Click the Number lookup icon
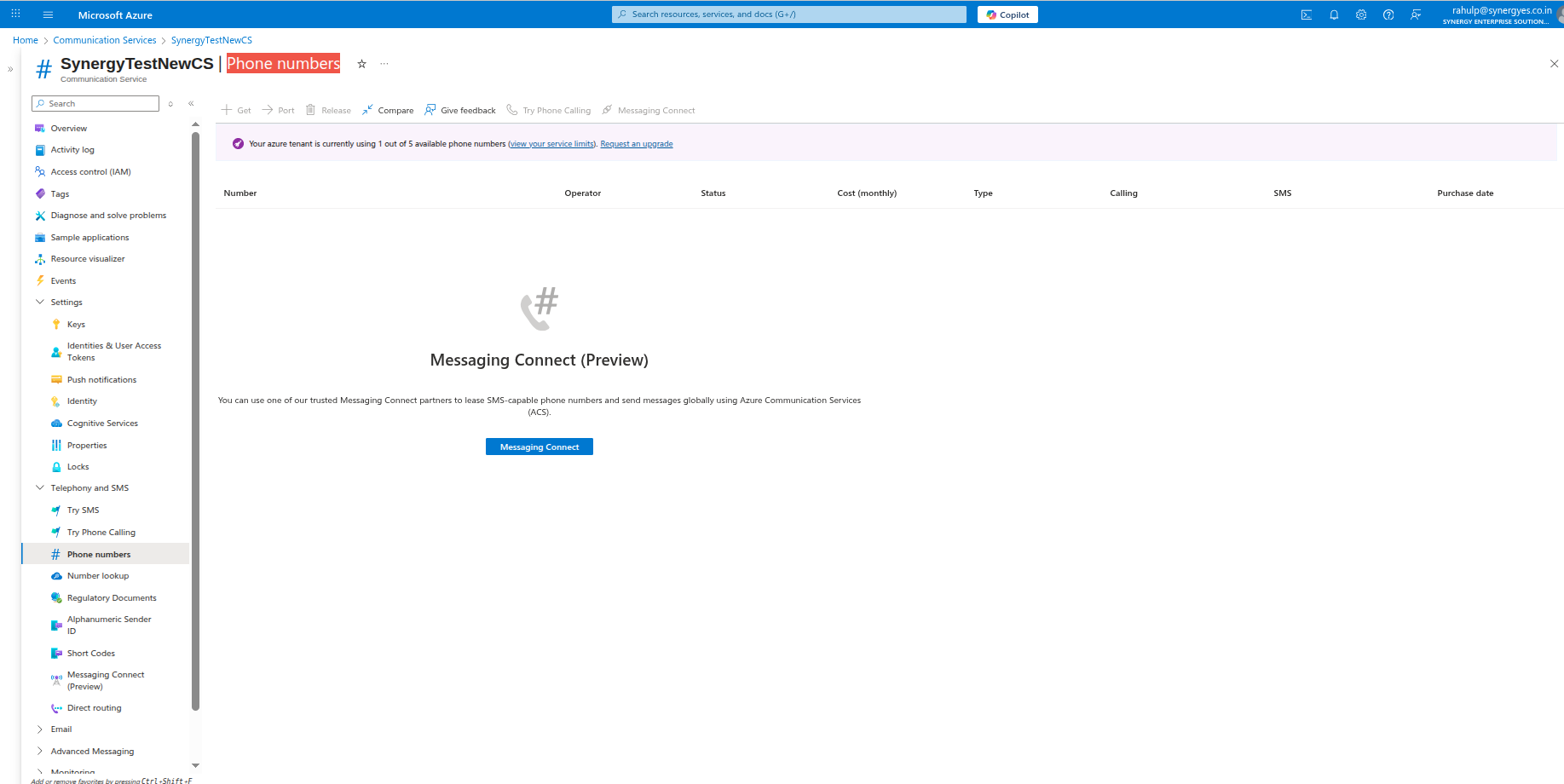Image resolution: width=1564 pixels, height=784 pixels. click(x=56, y=575)
